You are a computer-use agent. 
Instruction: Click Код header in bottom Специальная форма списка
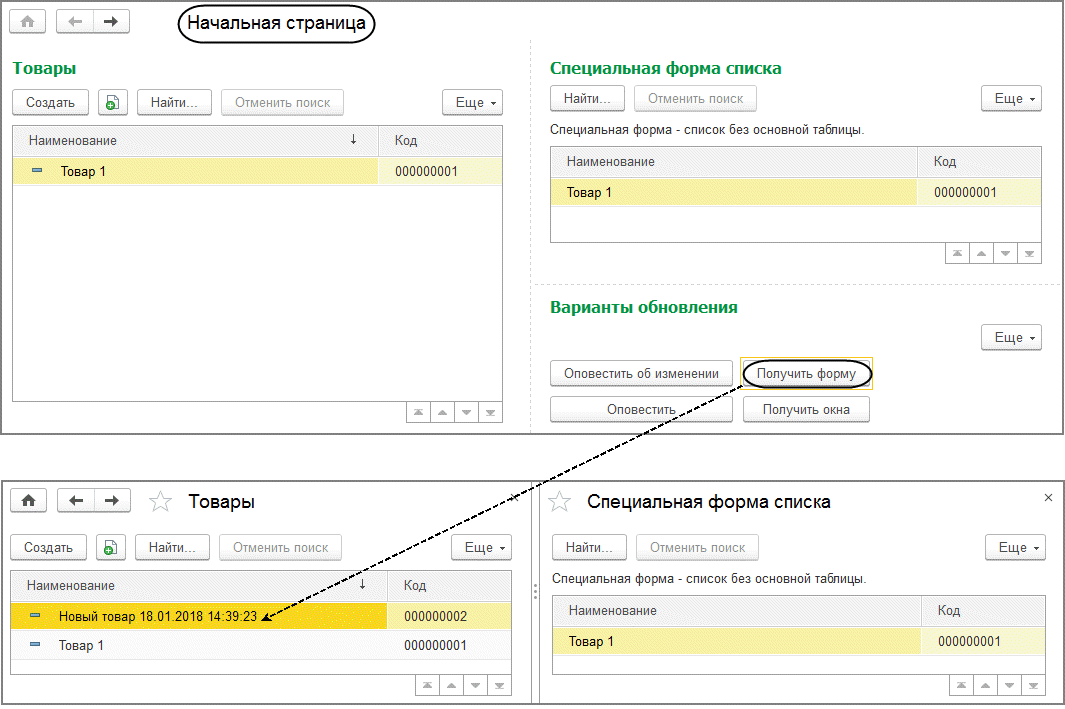983,611
